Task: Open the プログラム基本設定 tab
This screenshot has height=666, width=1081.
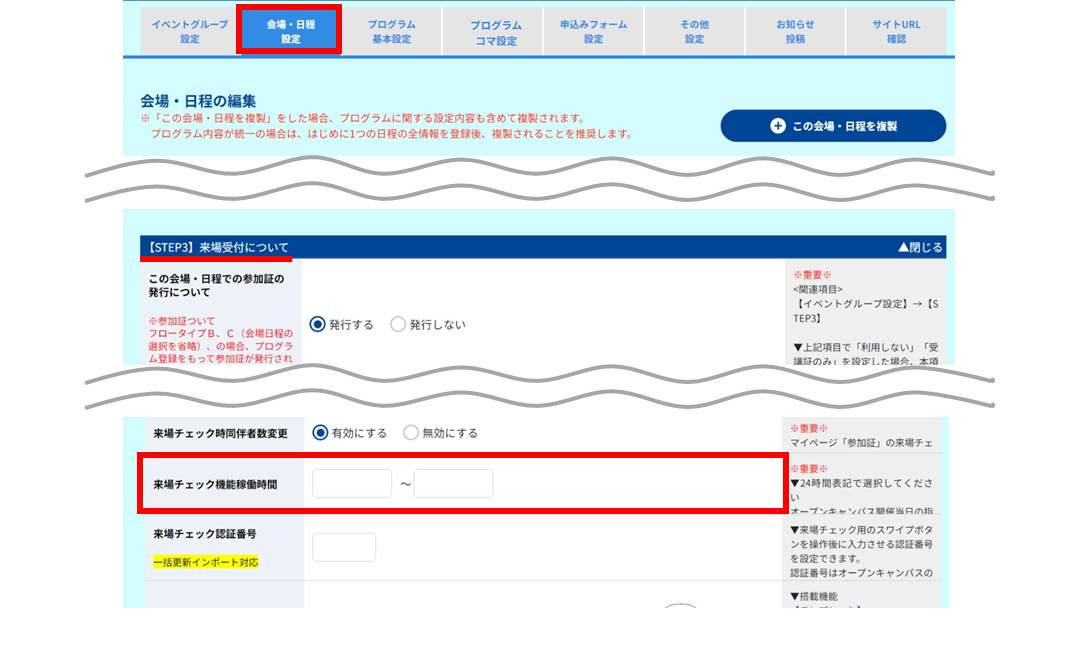Action: (391, 31)
